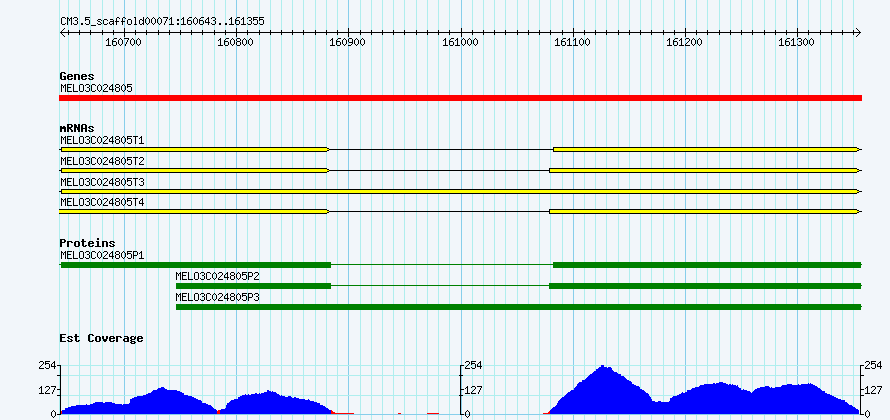Click the tallest blue coverage peak near 161100
This screenshot has height=420, width=890.
(604, 392)
